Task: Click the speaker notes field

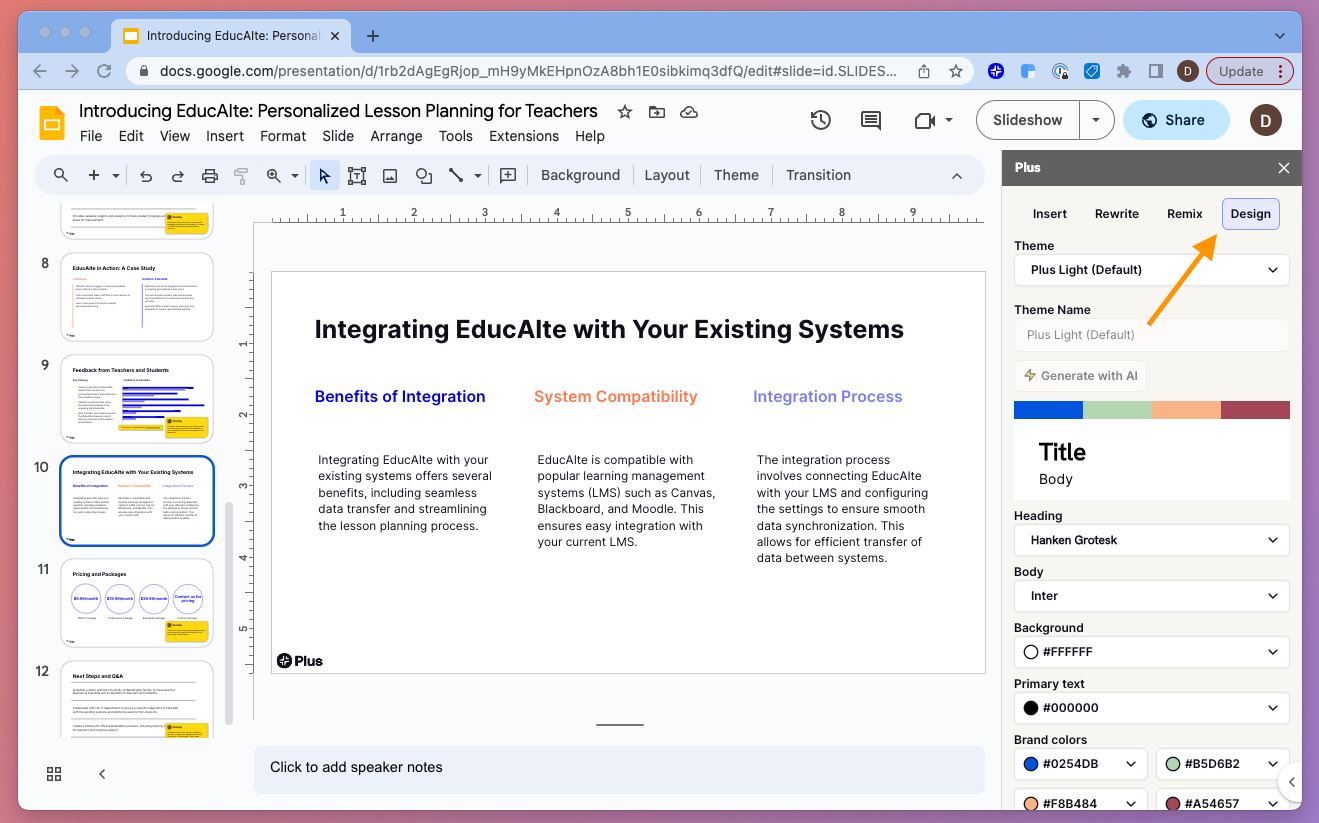Action: coord(619,769)
